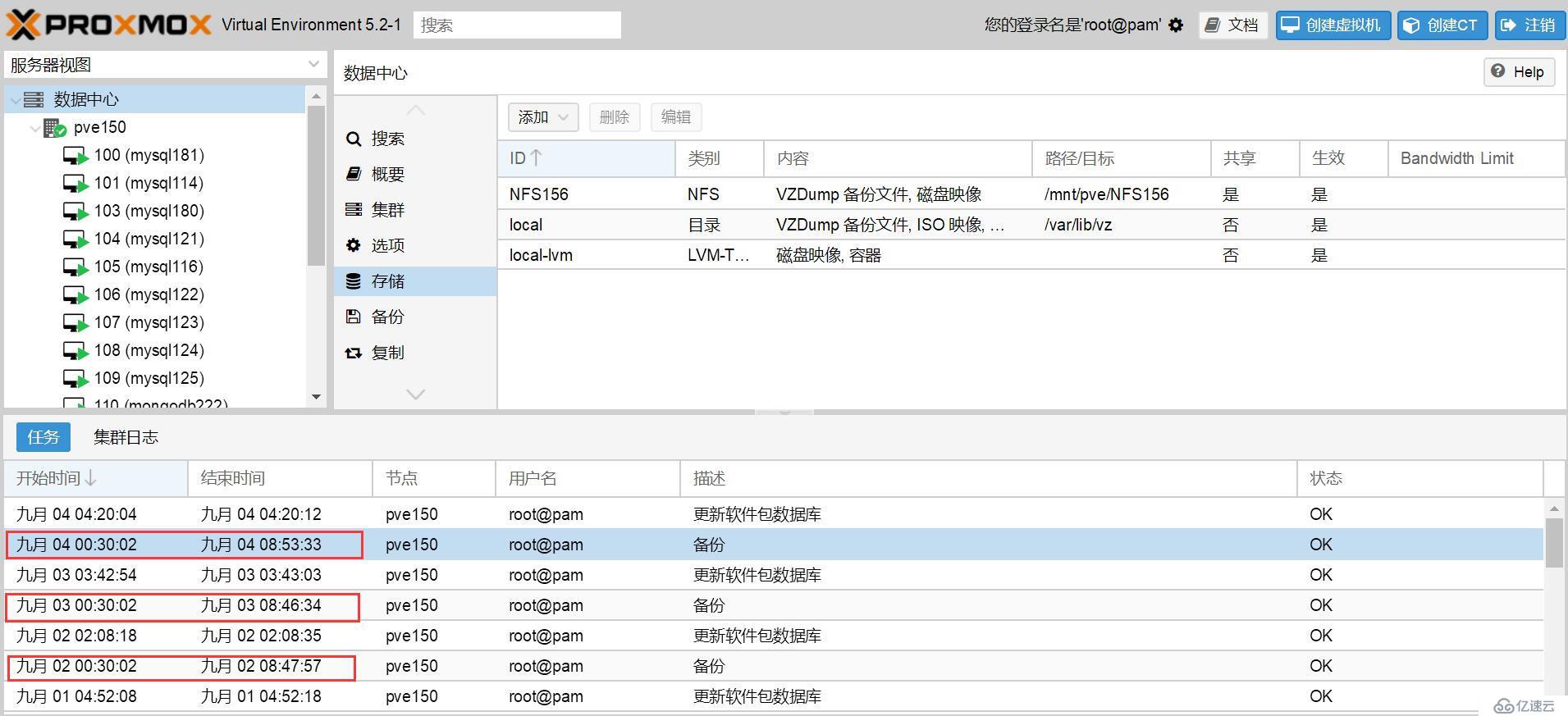Open user settings gear icon
This screenshot has width=1568, height=716.
(1176, 25)
